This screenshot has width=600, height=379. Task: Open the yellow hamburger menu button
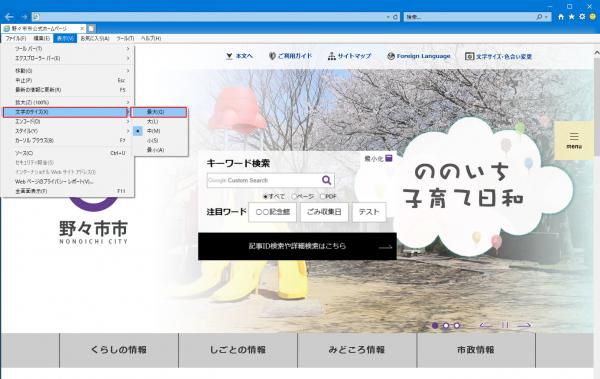574,140
